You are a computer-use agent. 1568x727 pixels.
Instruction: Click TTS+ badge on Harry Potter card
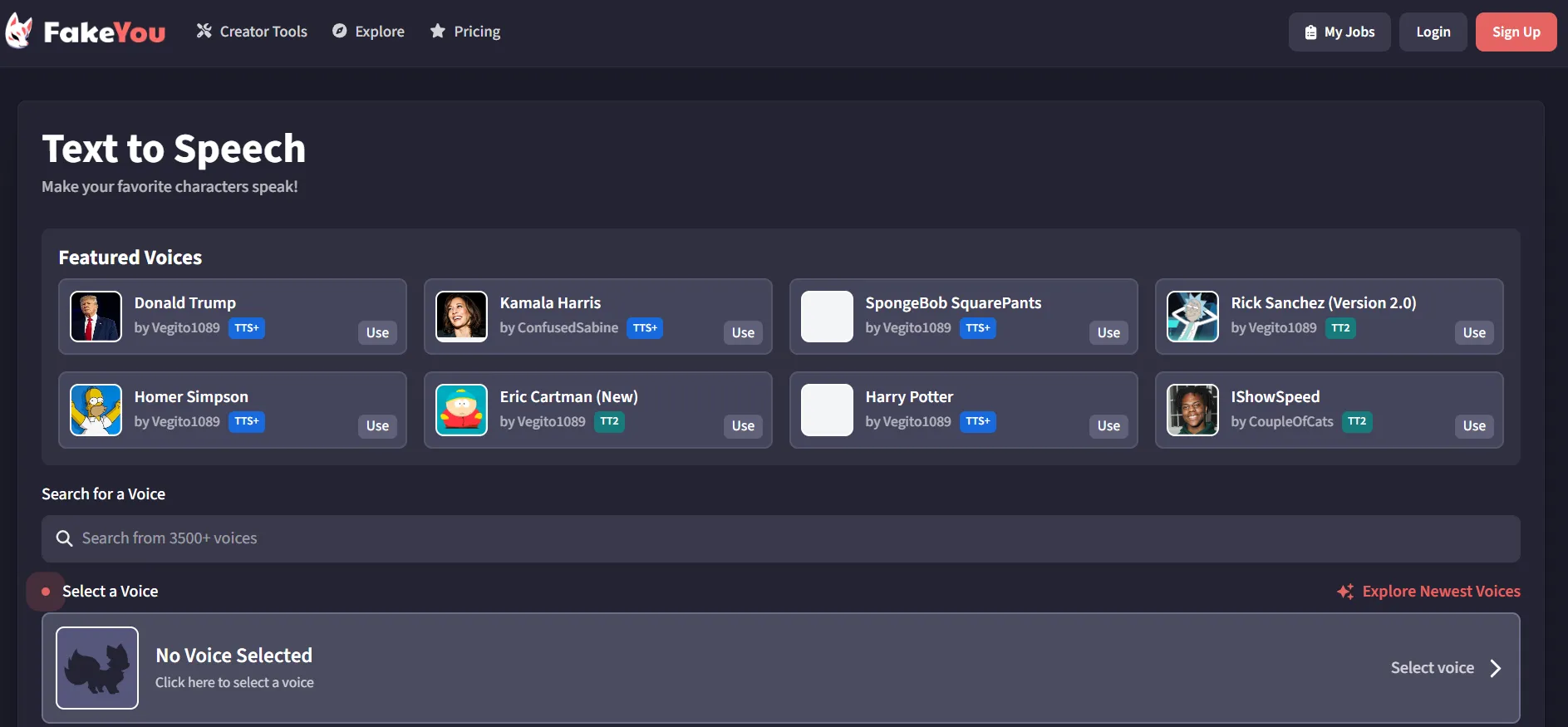[978, 421]
